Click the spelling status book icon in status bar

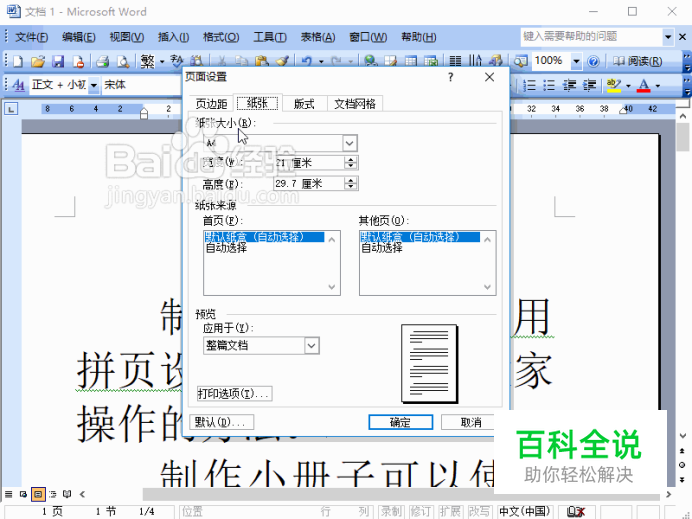point(576,511)
